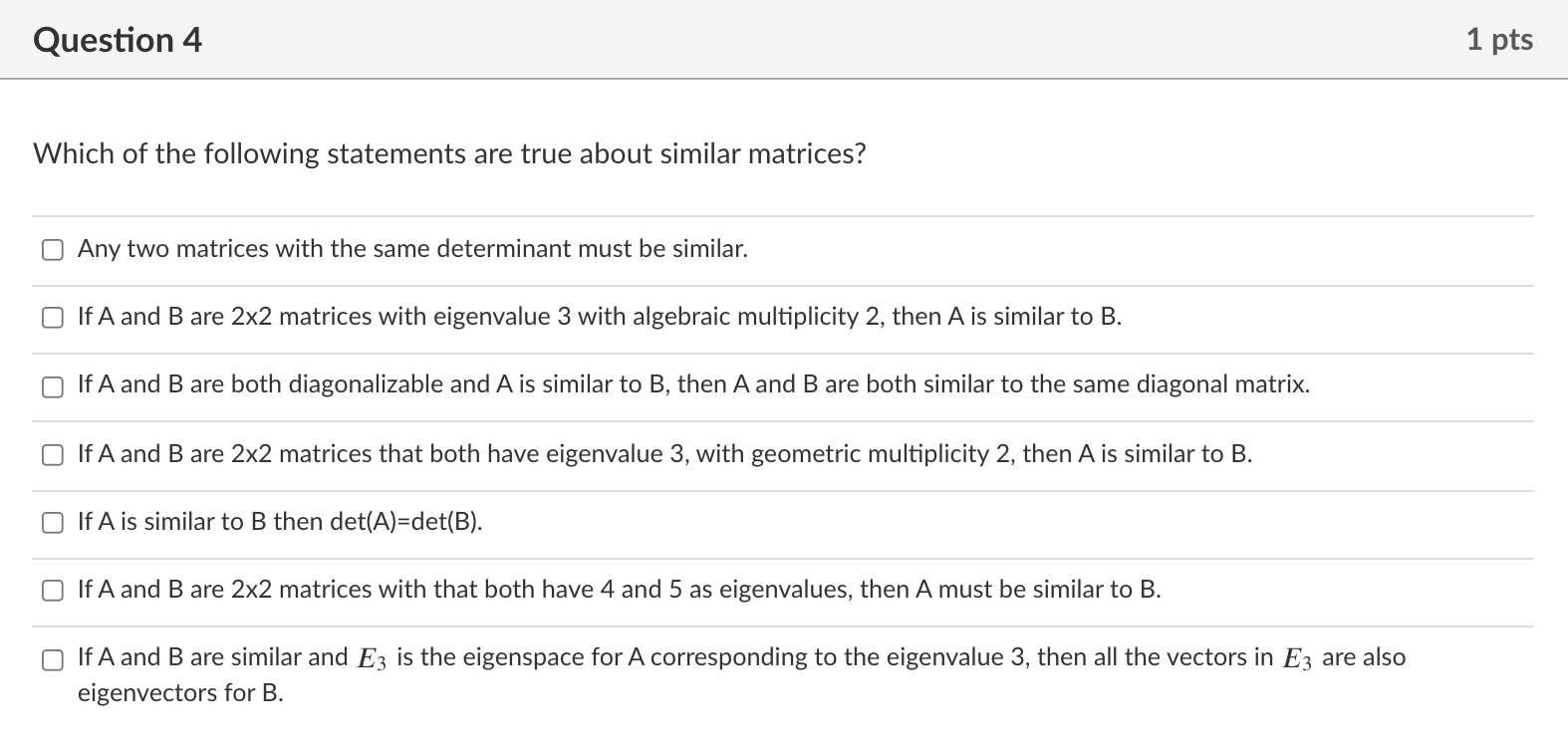Click the diagonal matrix statement text
1568x751 pixels.
(x=692, y=386)
